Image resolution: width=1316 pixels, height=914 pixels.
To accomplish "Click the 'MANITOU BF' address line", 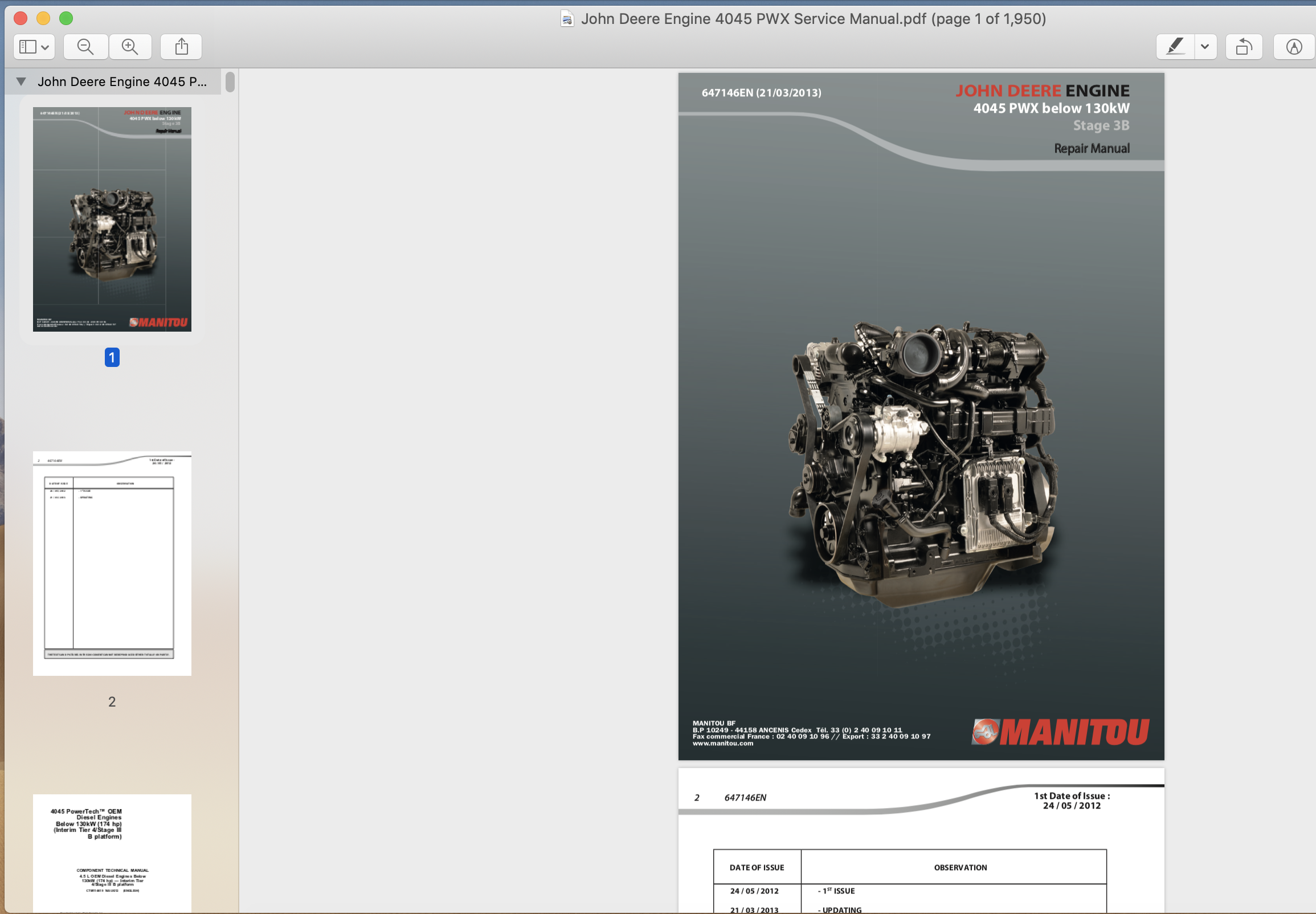I will coord(714,723).
